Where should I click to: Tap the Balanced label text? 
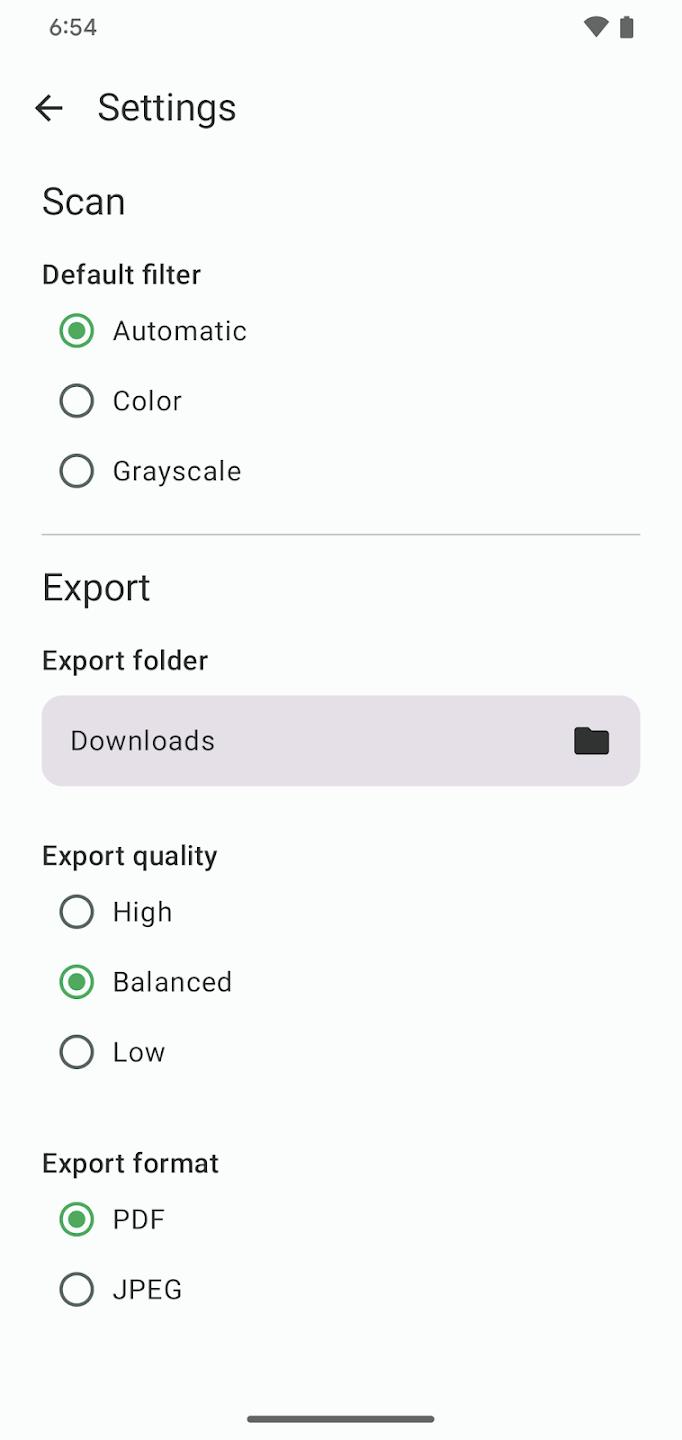point(172,982)
